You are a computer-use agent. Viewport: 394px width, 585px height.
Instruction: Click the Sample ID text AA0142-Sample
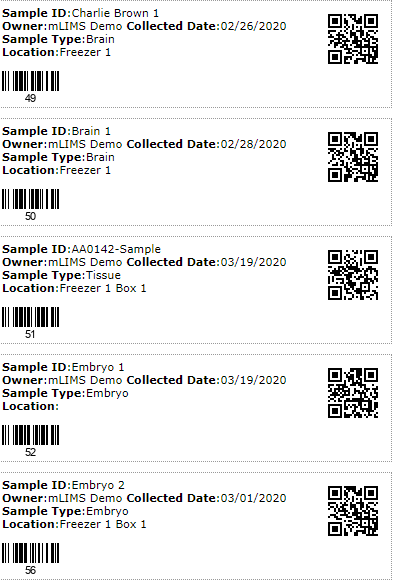[116, 249]
